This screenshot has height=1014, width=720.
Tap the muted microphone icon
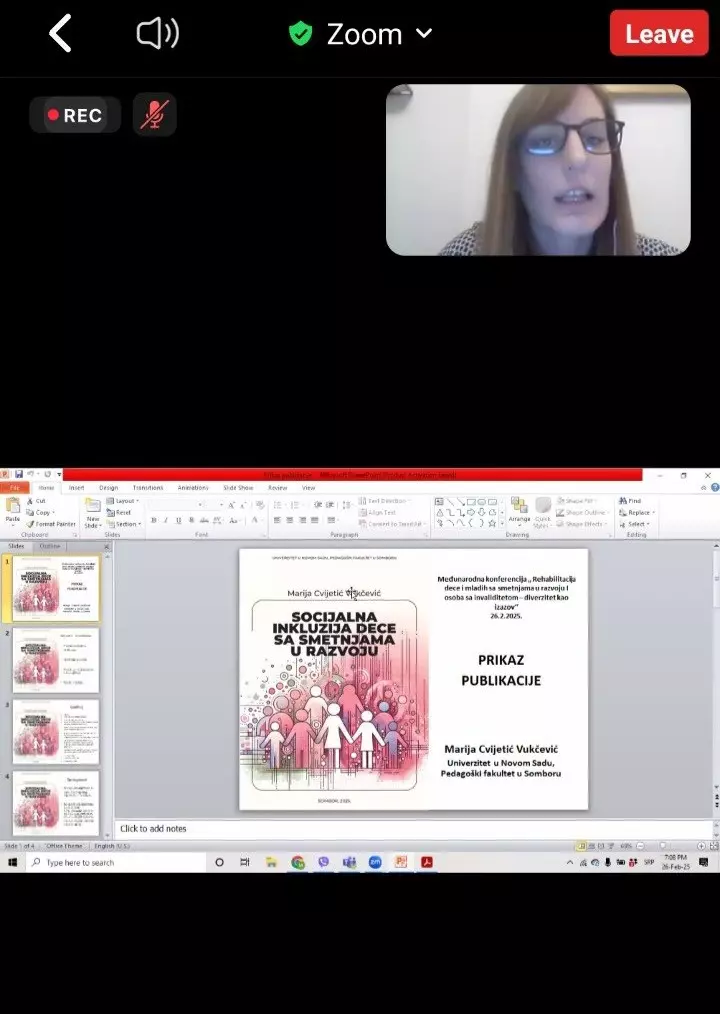point(155,115)
